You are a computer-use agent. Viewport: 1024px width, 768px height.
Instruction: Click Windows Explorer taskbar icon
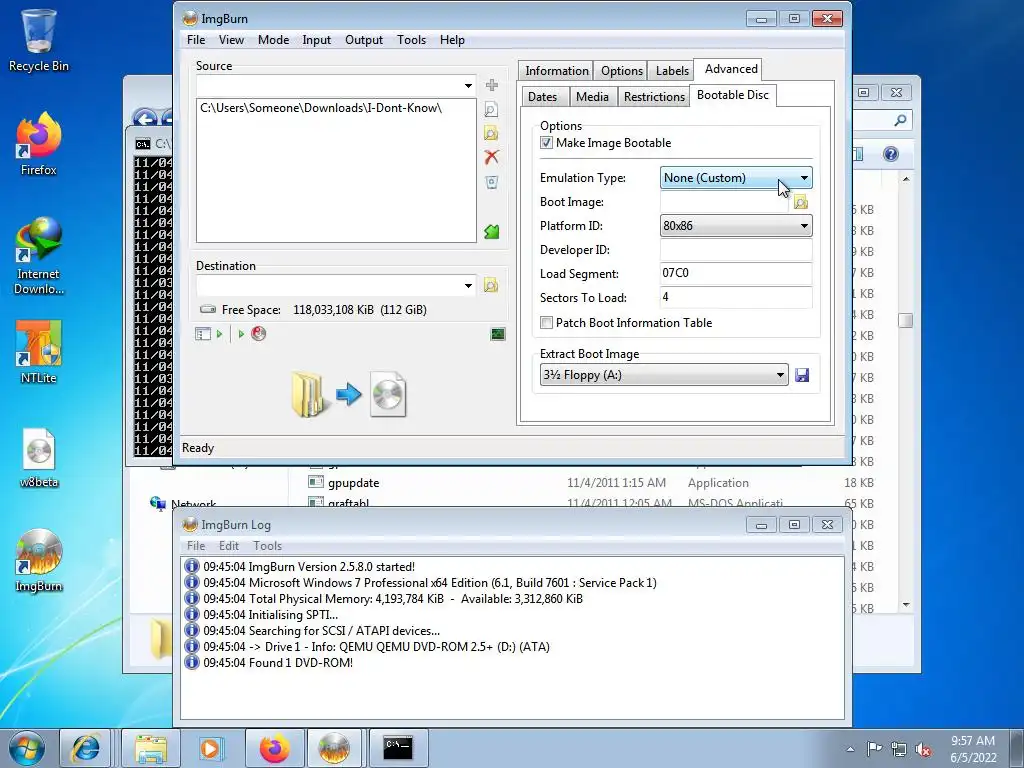151,748
